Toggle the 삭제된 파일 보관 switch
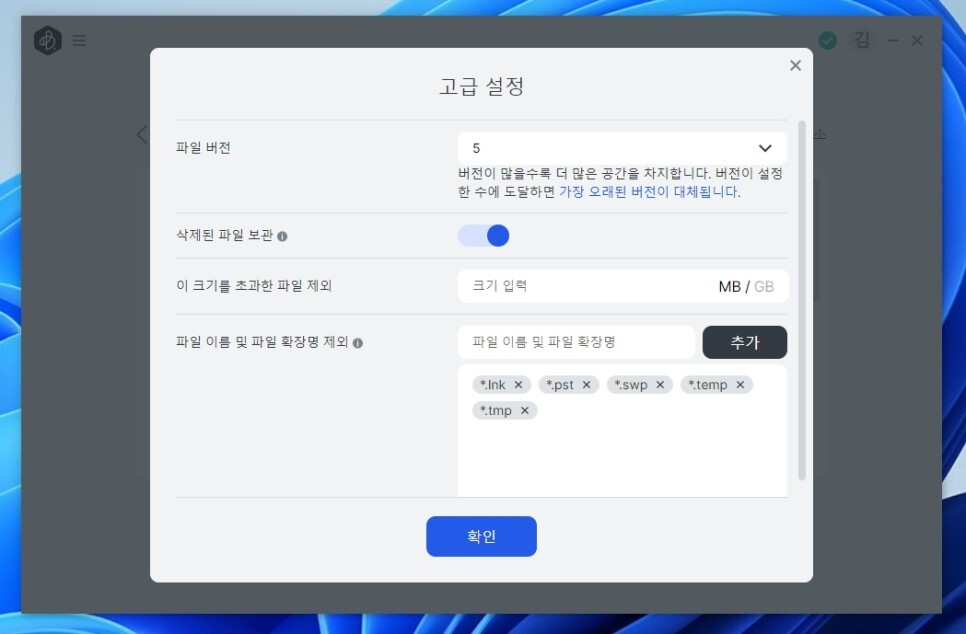This screenshot has width=966, height=634. (484, 235)
